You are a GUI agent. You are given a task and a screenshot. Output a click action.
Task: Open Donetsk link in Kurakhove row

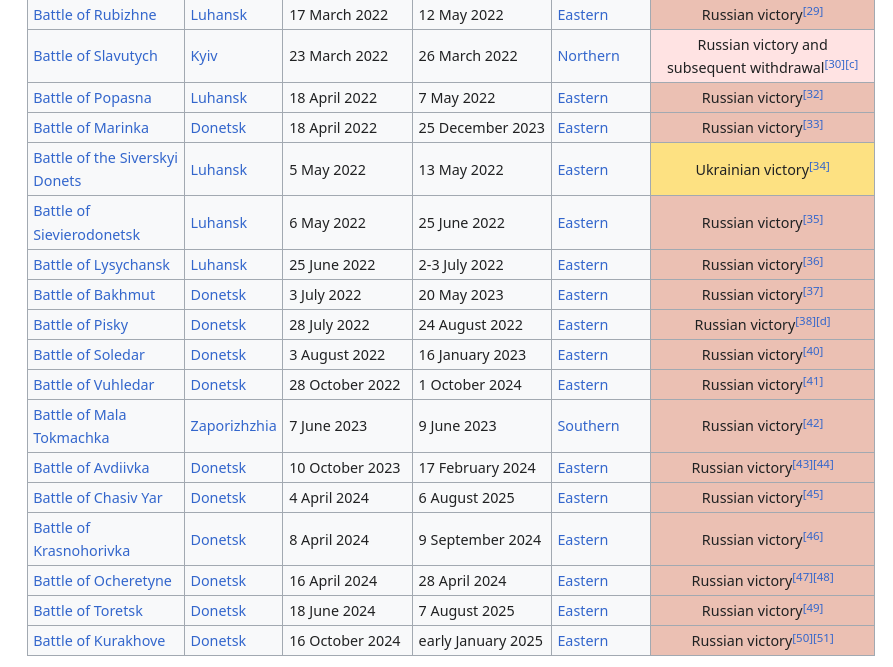pyautogui.click(x=218, y=641)
